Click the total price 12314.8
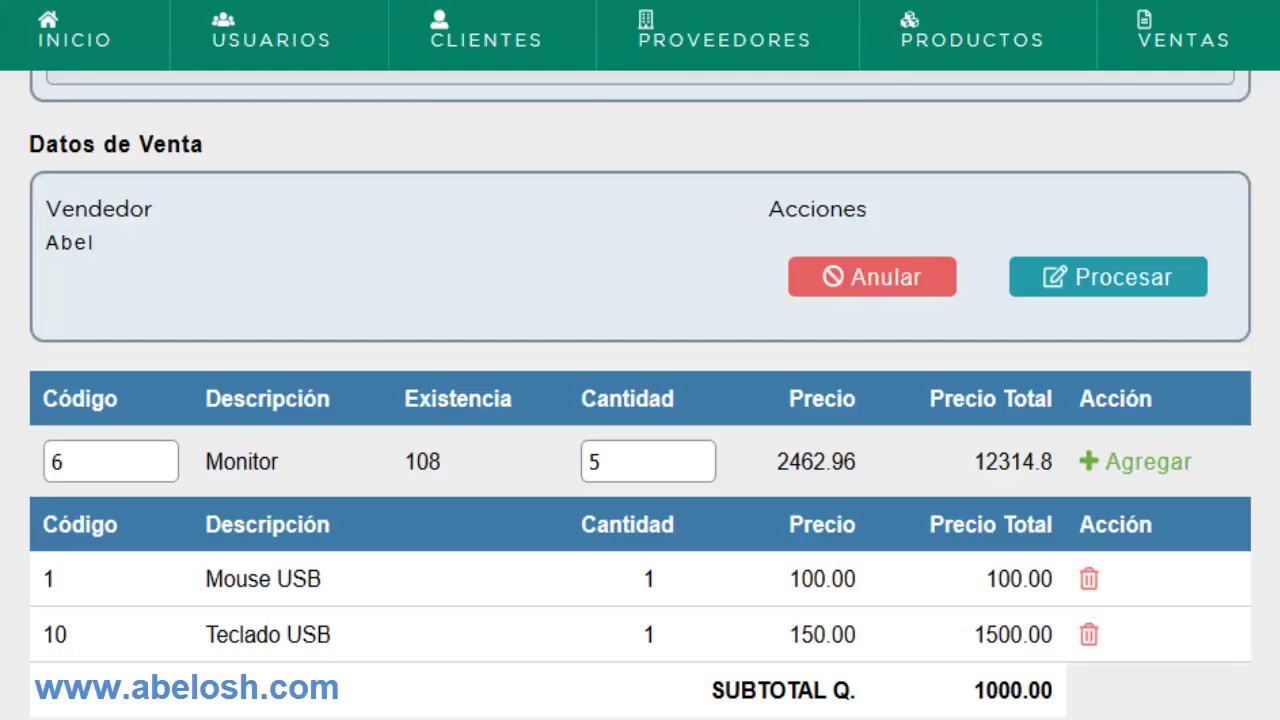Viewport: 1280px width, 720px height. click(1013, 462)
